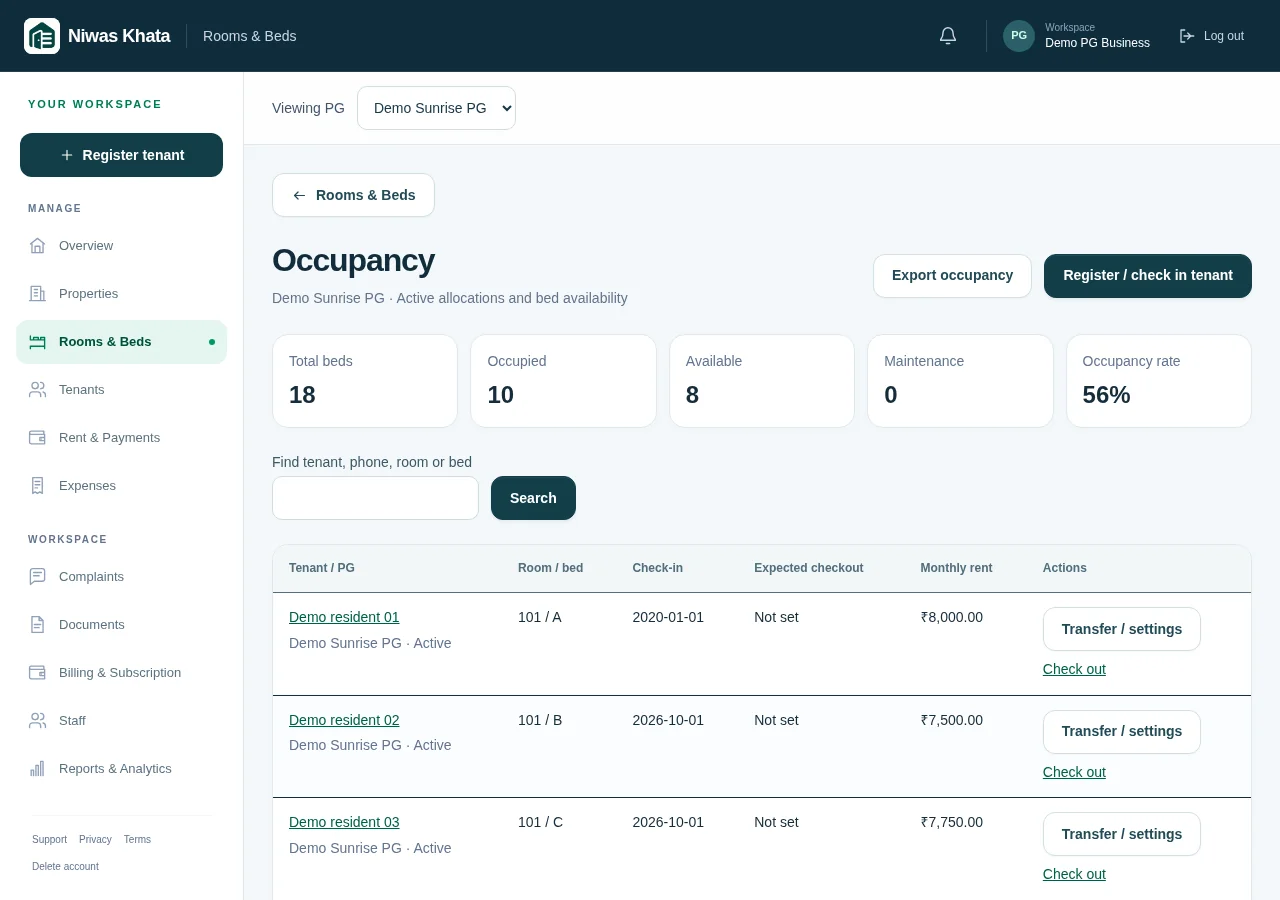The height and width of the screenshot is (900, 1280).
Task: Go back to Rooms & Beds
Action: point(353,195)
